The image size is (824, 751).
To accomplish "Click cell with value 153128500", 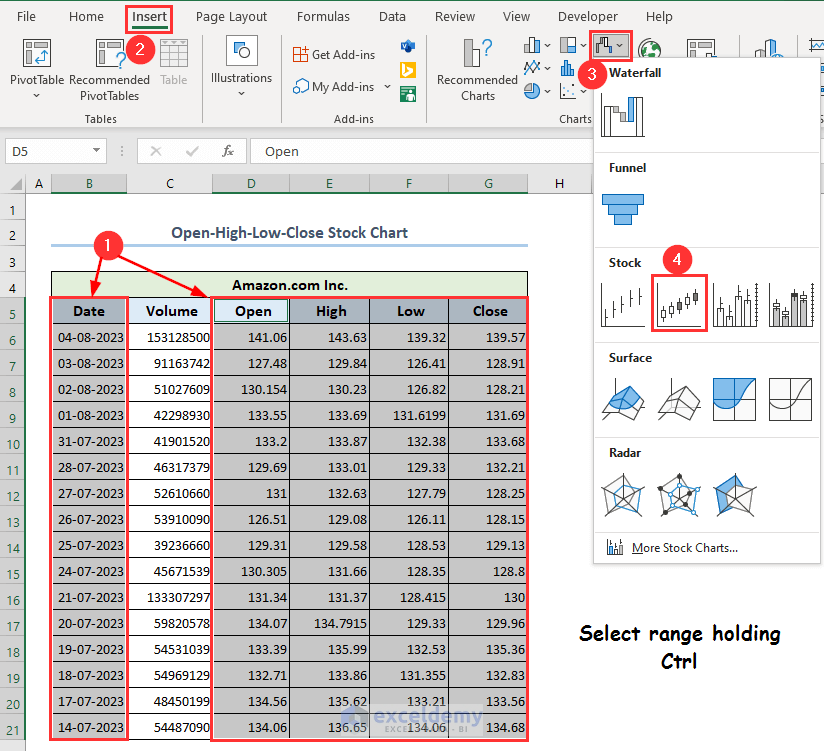I will 170,337.
